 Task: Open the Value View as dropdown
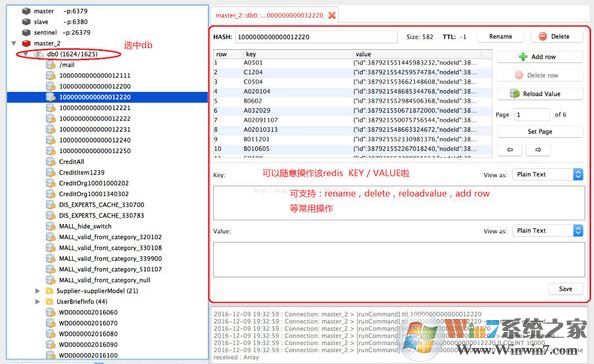[548, 230]
